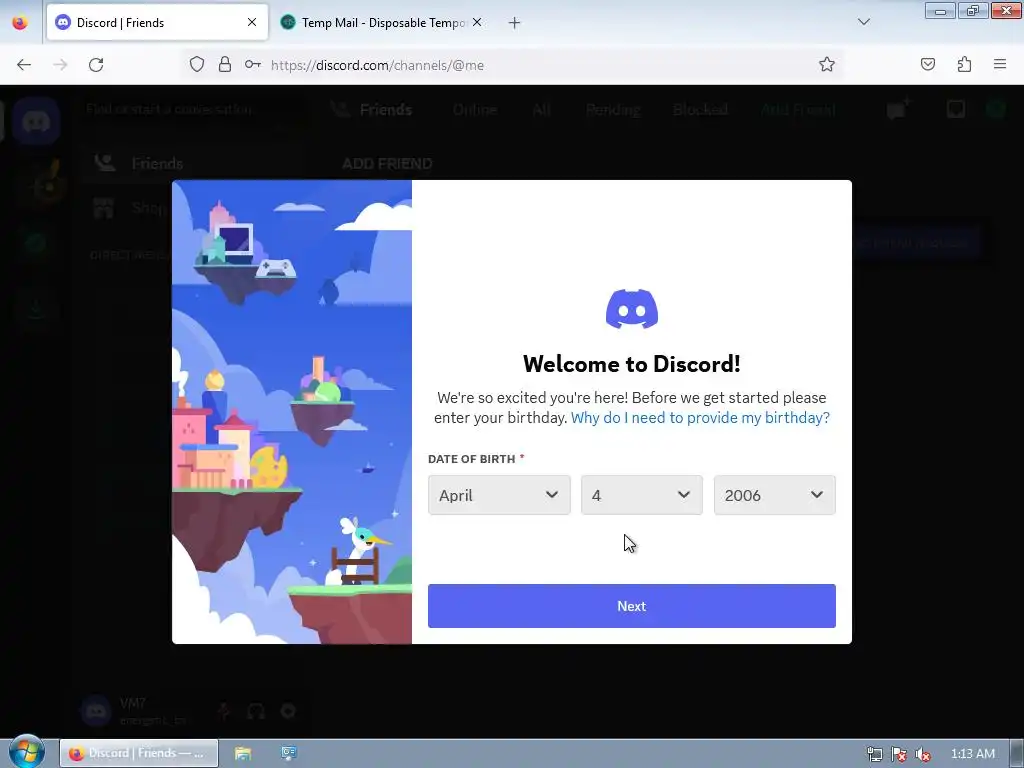1024x768 pixels.
Task: Open the Day dropdown showing 4
Action: pyautogui.click(x=641, y=495)
